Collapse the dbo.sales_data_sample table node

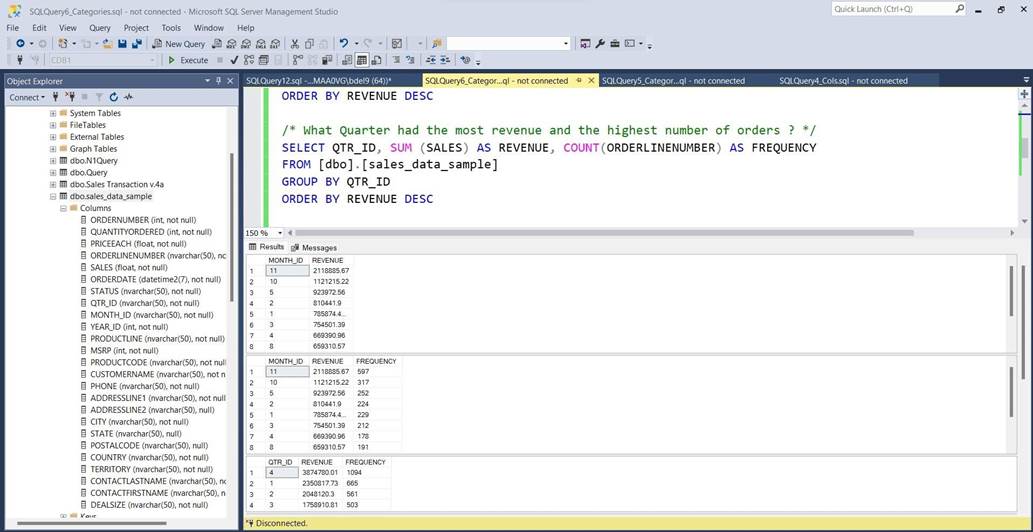(53, 196)
